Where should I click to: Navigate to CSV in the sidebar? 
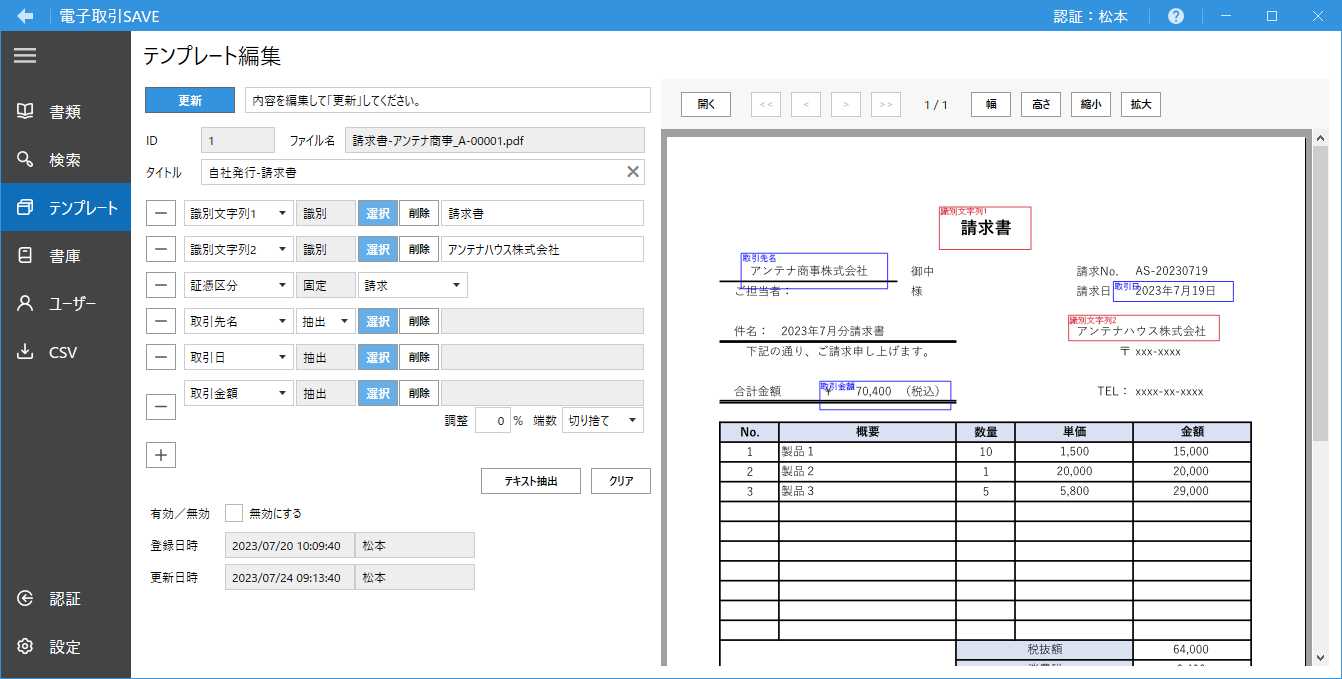point(63,352)
